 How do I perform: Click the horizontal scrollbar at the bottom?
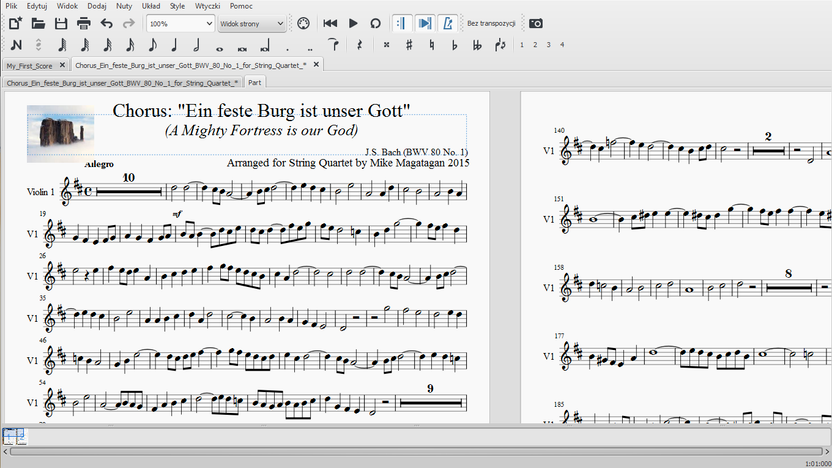pyautogui.click(x=416, y=452)
